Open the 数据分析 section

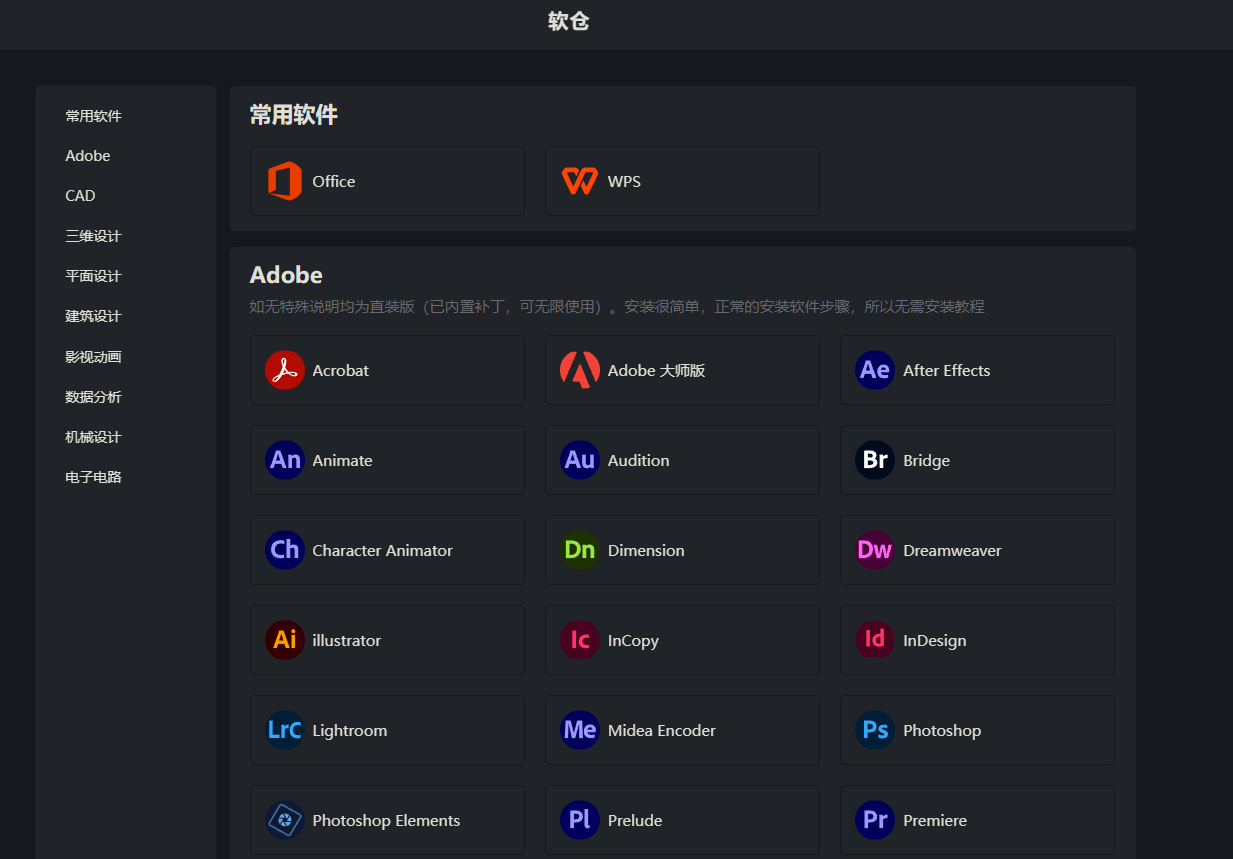[93, 396]
